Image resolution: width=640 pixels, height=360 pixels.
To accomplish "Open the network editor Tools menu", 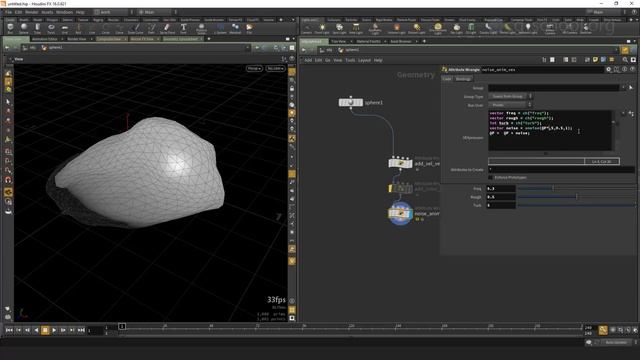I will (350, 60).
